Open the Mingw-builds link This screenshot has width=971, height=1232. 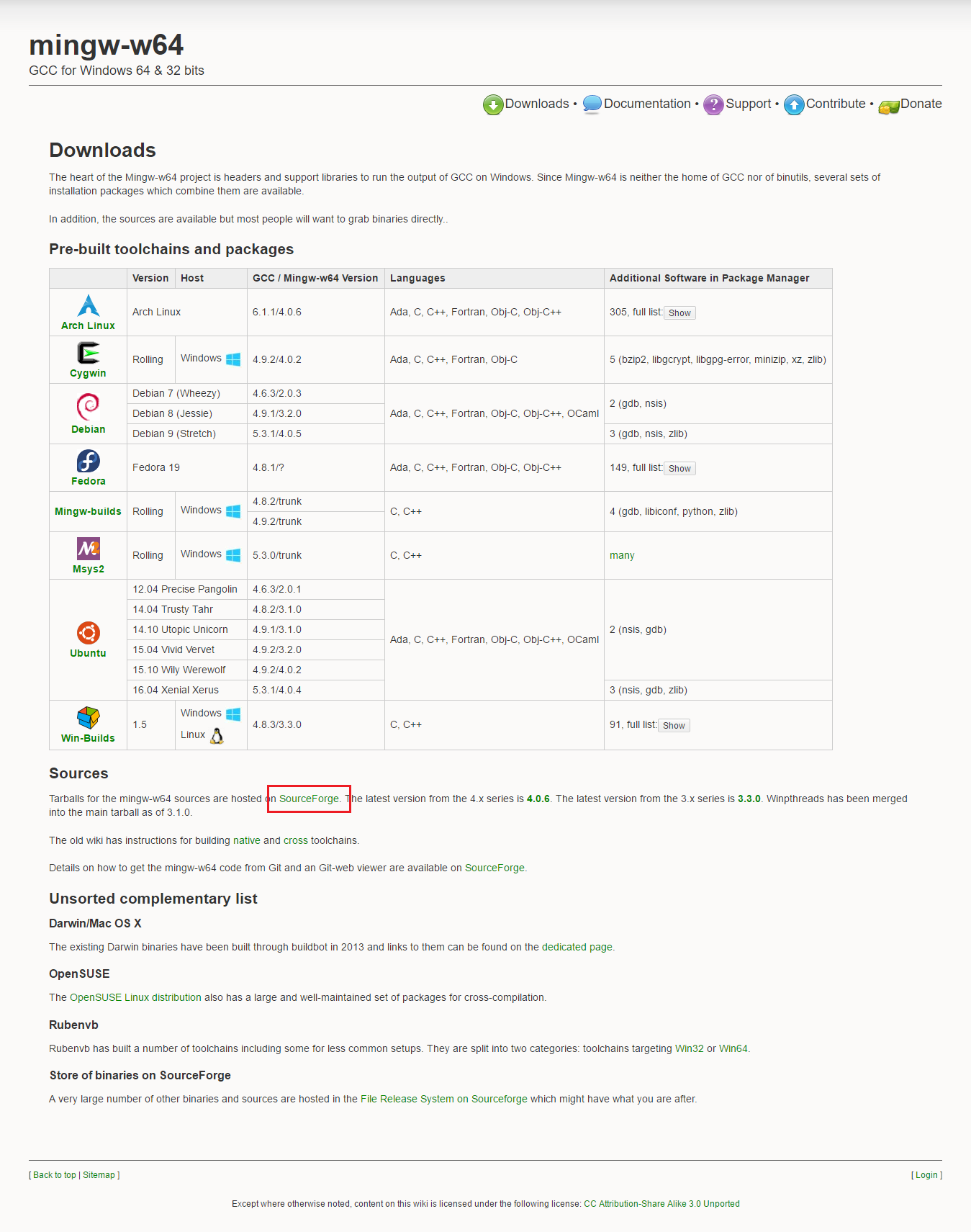coord(88,511)
